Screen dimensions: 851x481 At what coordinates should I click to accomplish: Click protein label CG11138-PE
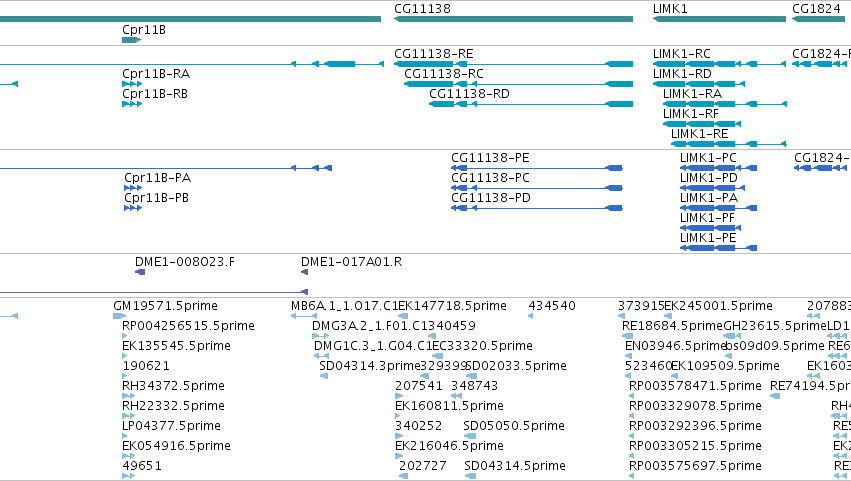pos(490,158)
